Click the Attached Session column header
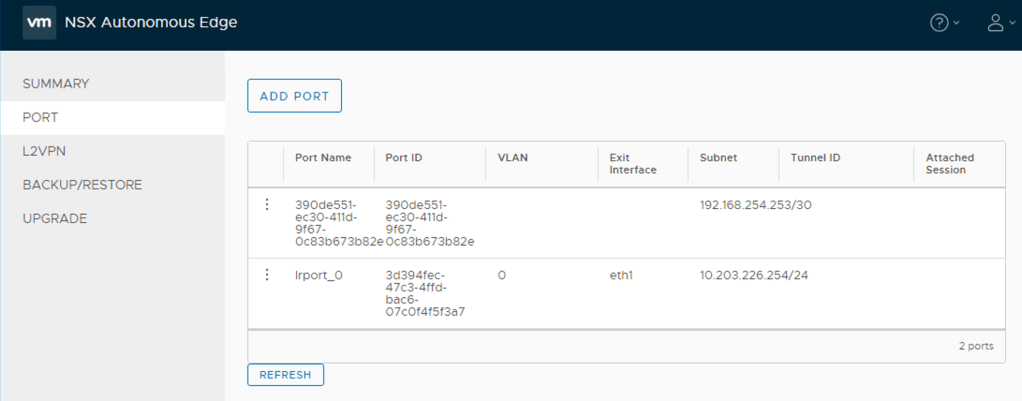Screen dimensions: 1022x401 click(x=949, y=163)
